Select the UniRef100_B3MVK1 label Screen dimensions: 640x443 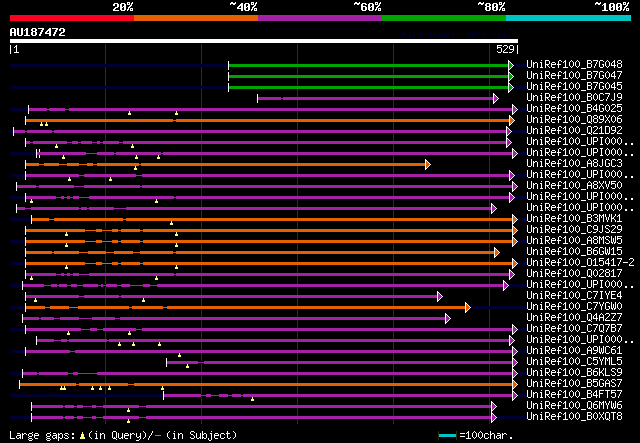(574, 218)
